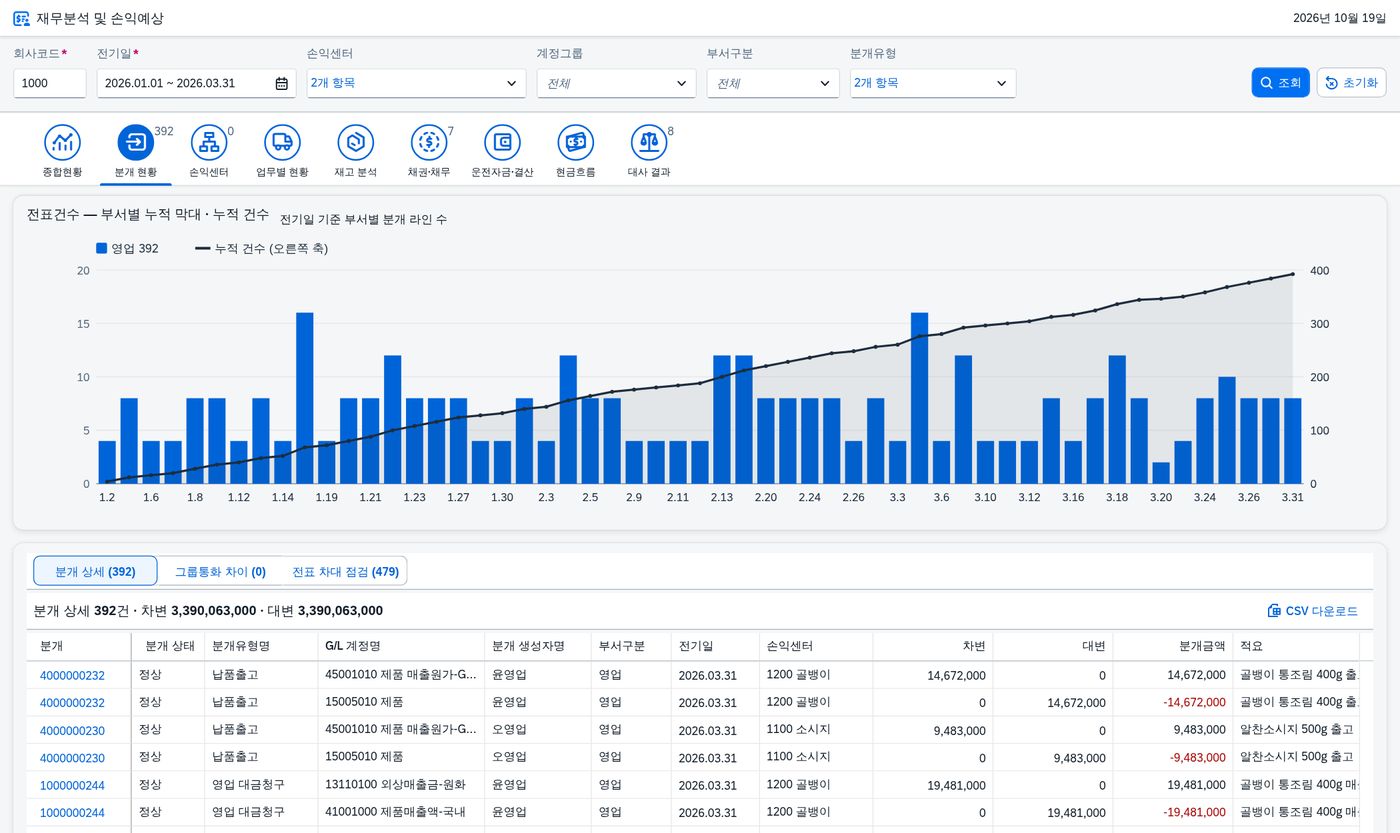The width and height of the screenshot is (1400, 833).
Task: Open journal 1000000244 with 13110100 account
Action: coord(72,785)
